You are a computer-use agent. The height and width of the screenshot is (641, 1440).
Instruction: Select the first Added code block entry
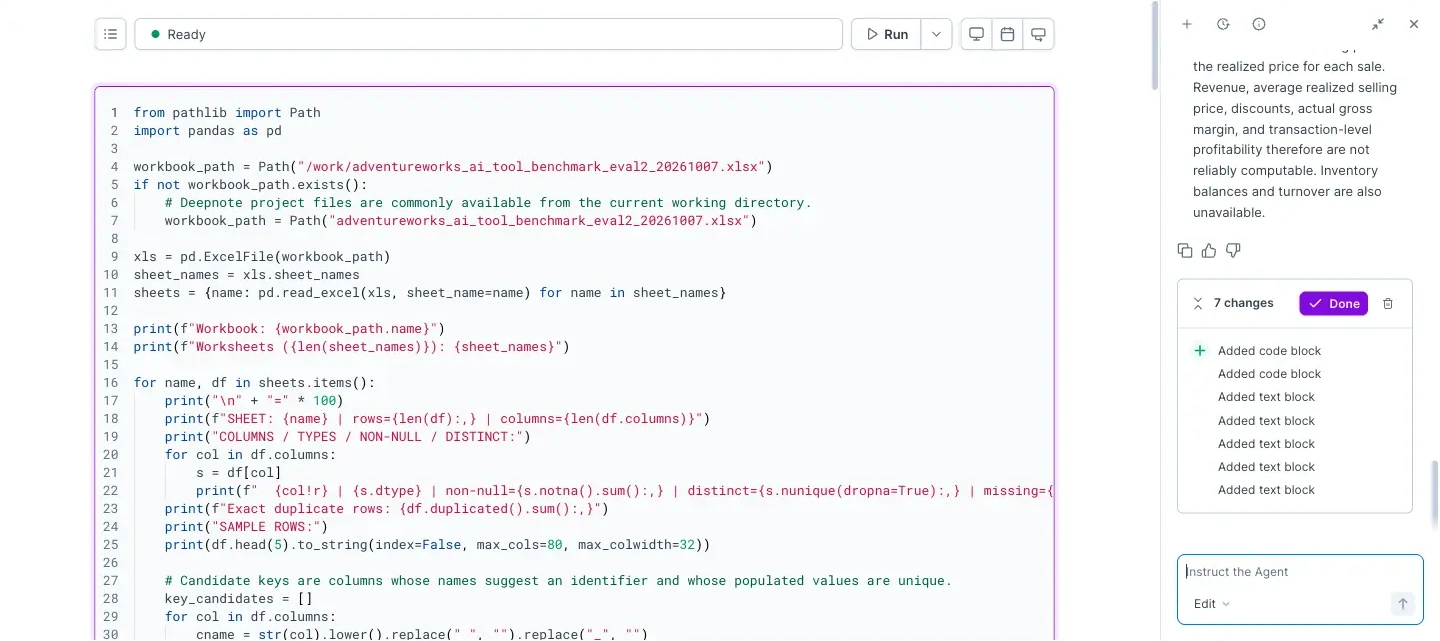coord(1269,351)
